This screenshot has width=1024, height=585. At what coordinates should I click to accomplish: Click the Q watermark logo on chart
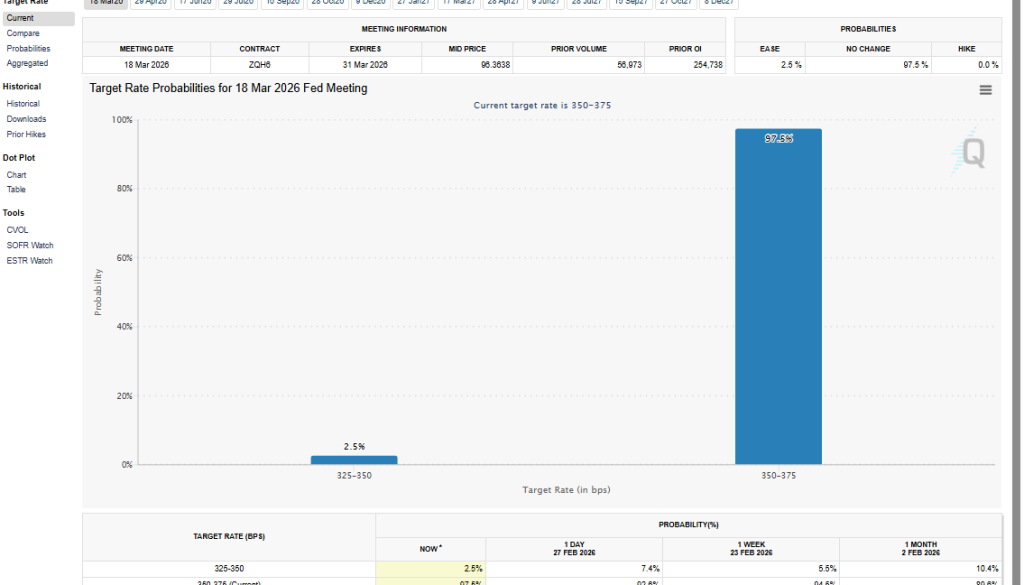coord(970,155)
